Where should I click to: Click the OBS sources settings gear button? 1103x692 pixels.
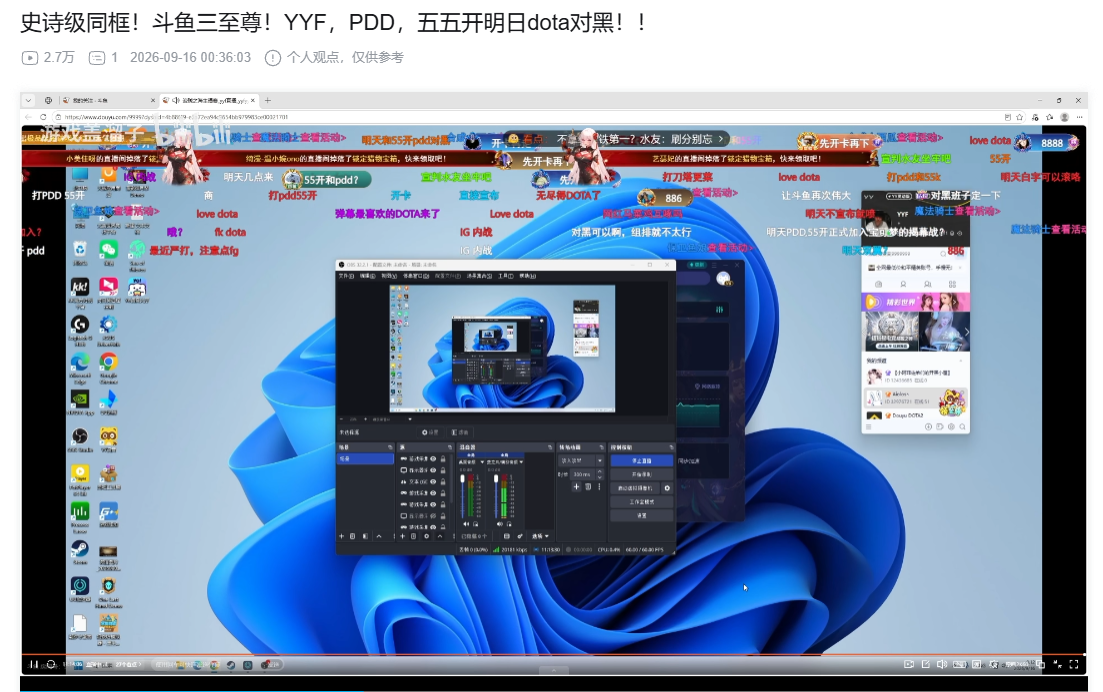[x=430, y=432]
